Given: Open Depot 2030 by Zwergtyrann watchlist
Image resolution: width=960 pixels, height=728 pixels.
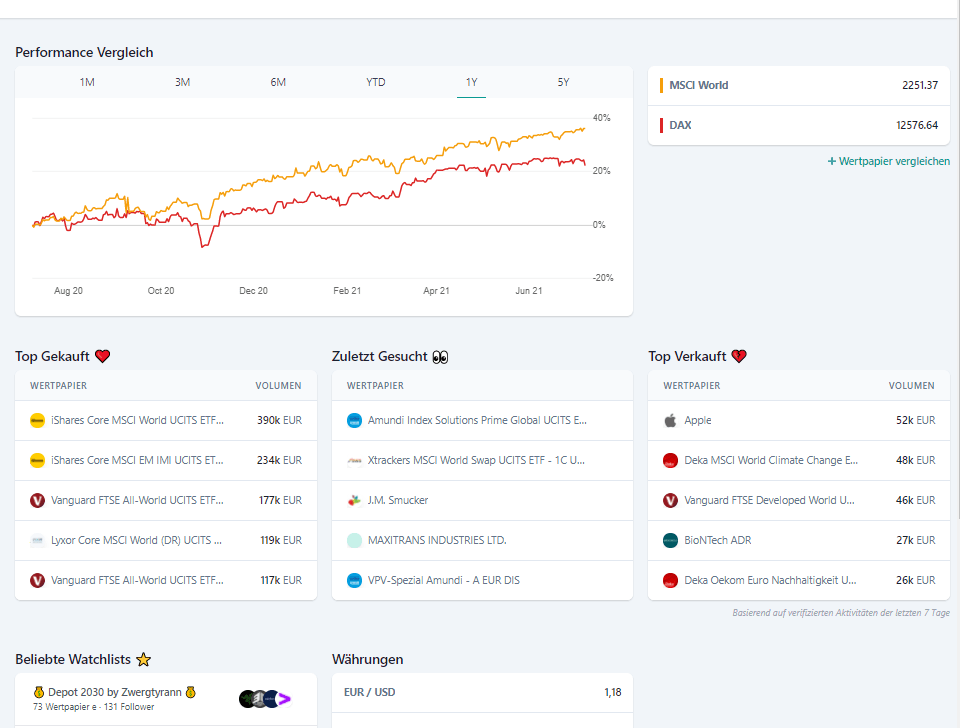Looking at the screenshot, I should (x=166, y=699).
